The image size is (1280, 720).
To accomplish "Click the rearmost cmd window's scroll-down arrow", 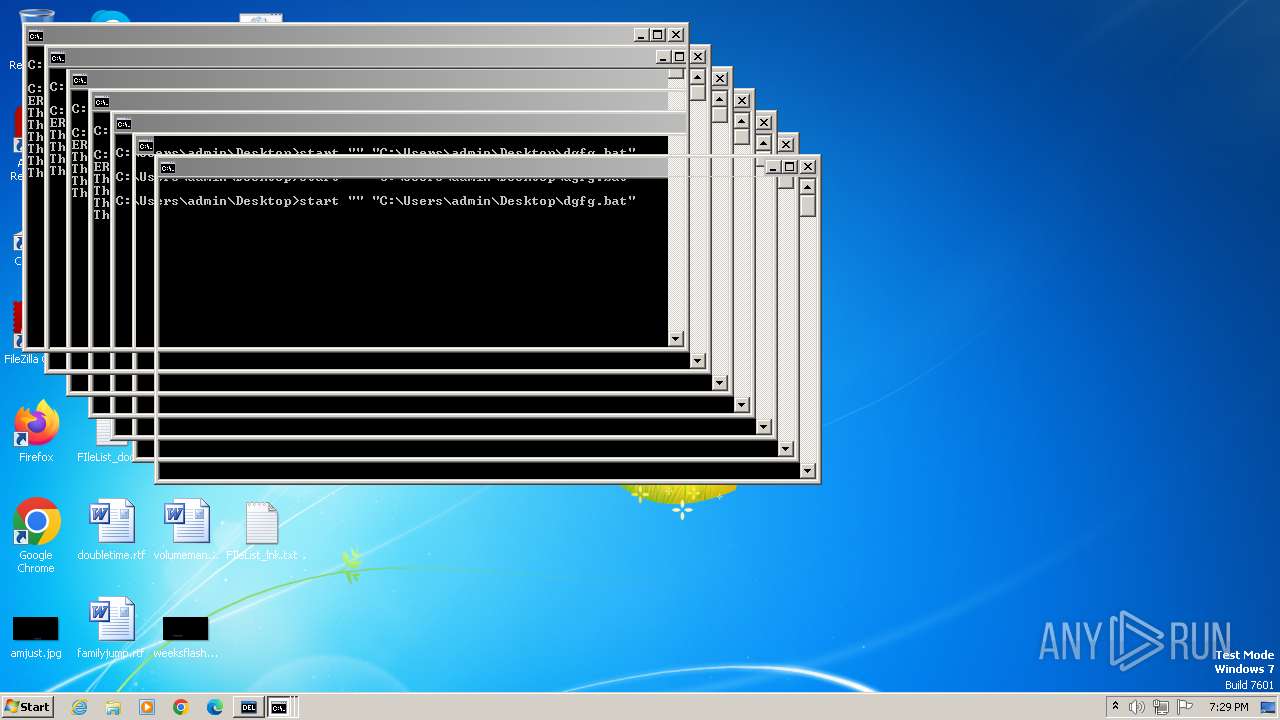I will click(x=676, y=339).
